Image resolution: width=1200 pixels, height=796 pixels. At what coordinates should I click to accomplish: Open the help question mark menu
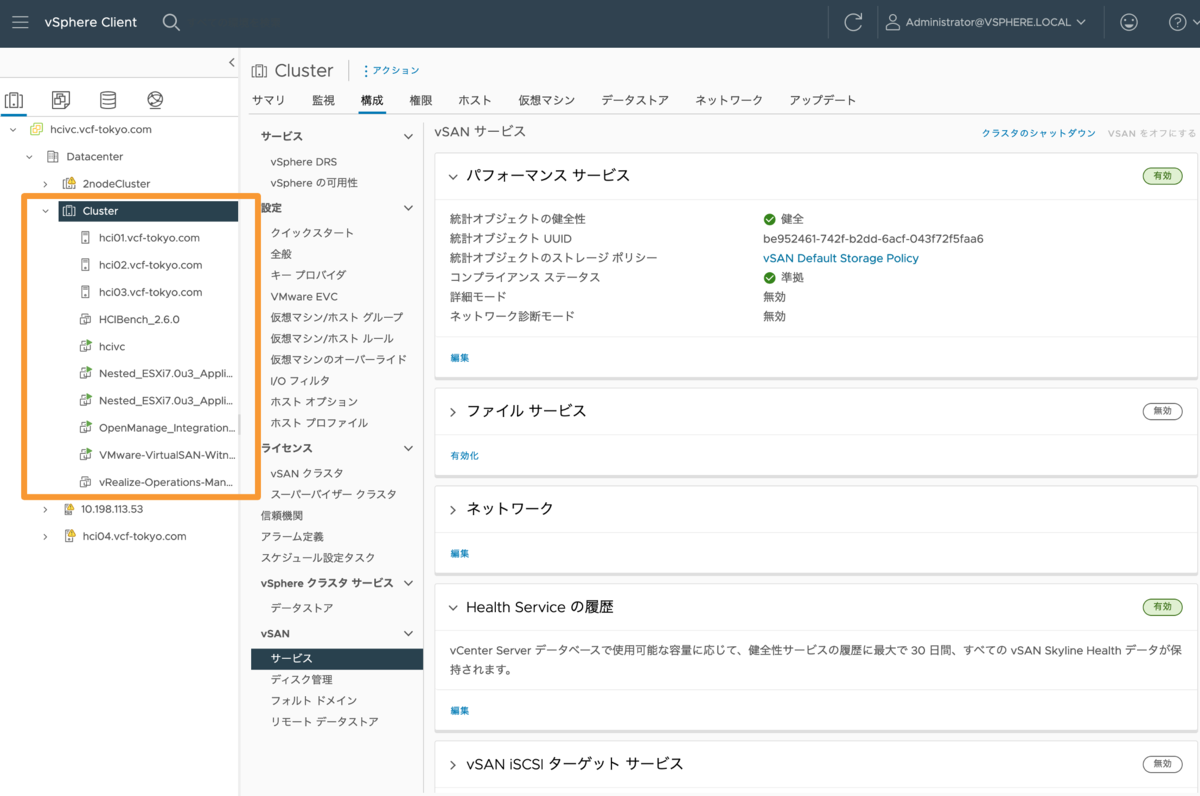[1177, 22]
